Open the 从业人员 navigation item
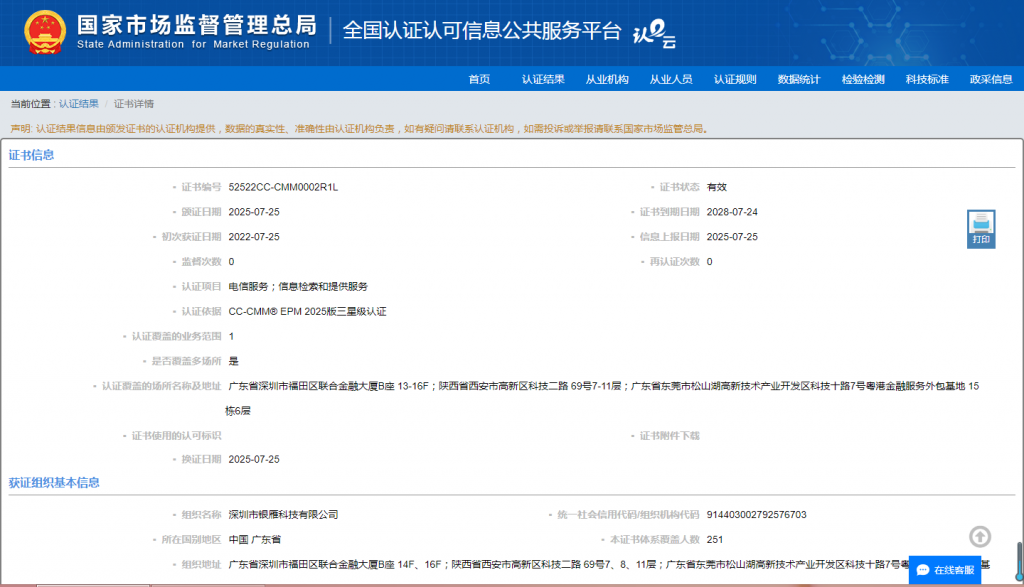The width and height of the screenshot is (1024, 587). [x=671, y=80]
